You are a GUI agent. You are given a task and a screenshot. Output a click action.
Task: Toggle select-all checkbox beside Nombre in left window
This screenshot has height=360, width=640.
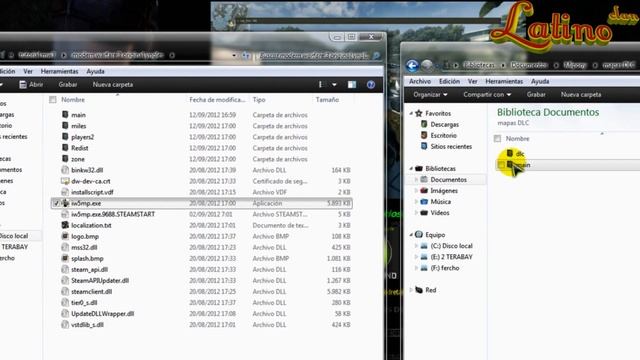53,100
